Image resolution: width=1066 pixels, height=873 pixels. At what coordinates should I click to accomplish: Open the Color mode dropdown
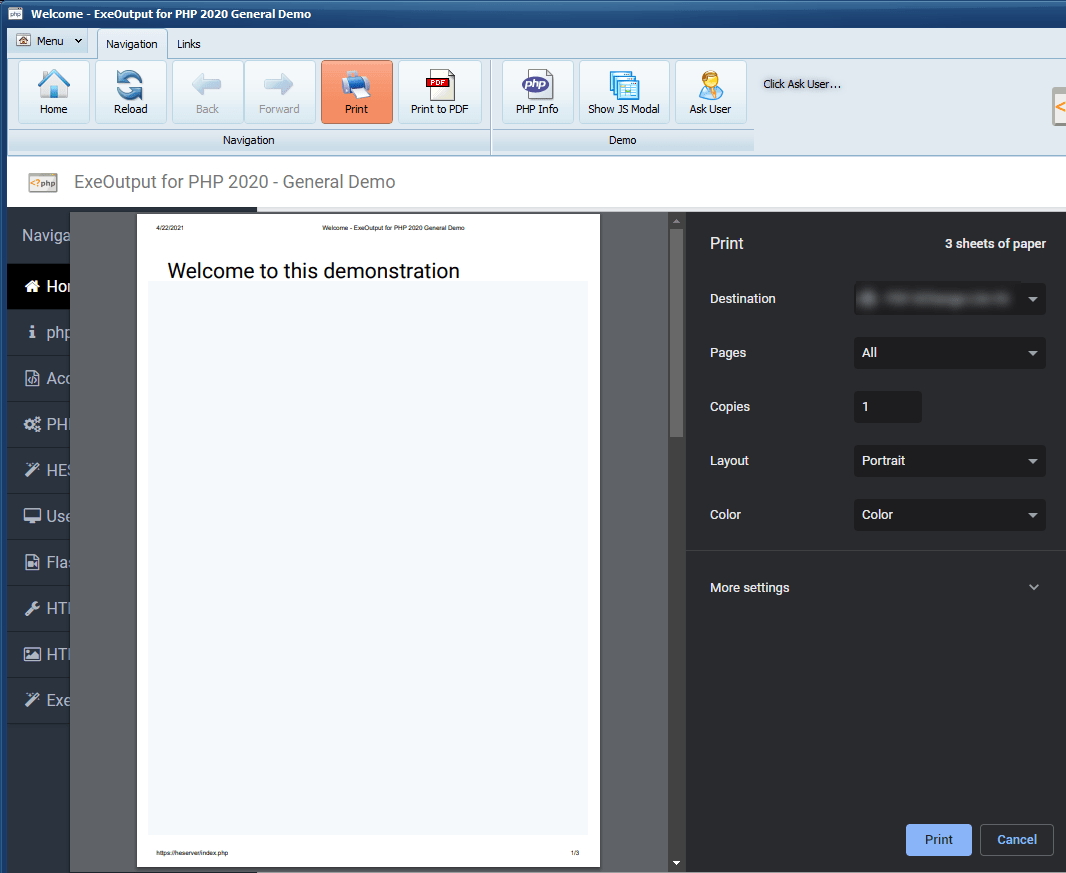pos(949,515)
